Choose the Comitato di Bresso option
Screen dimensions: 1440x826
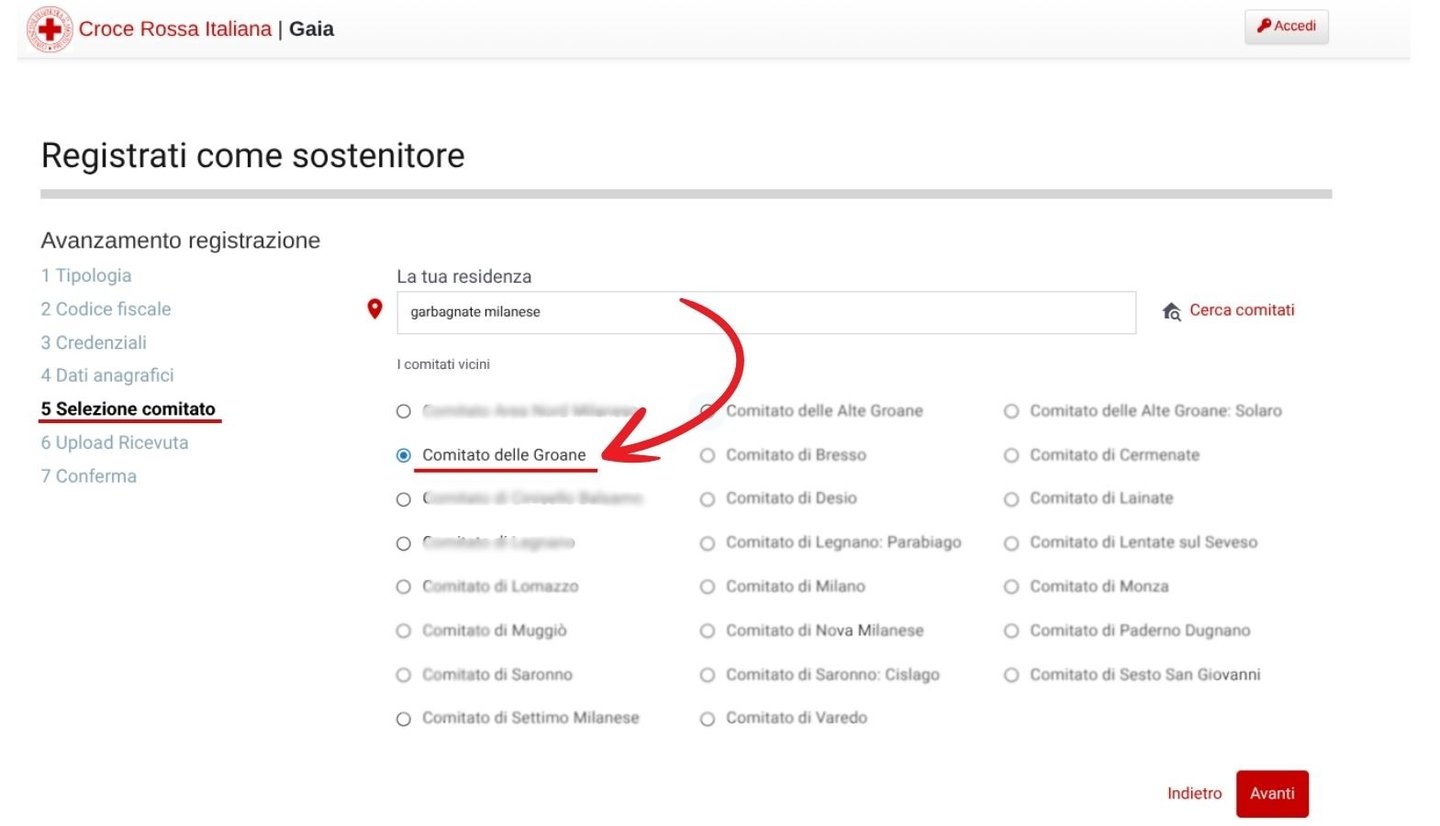pos(708,455)
